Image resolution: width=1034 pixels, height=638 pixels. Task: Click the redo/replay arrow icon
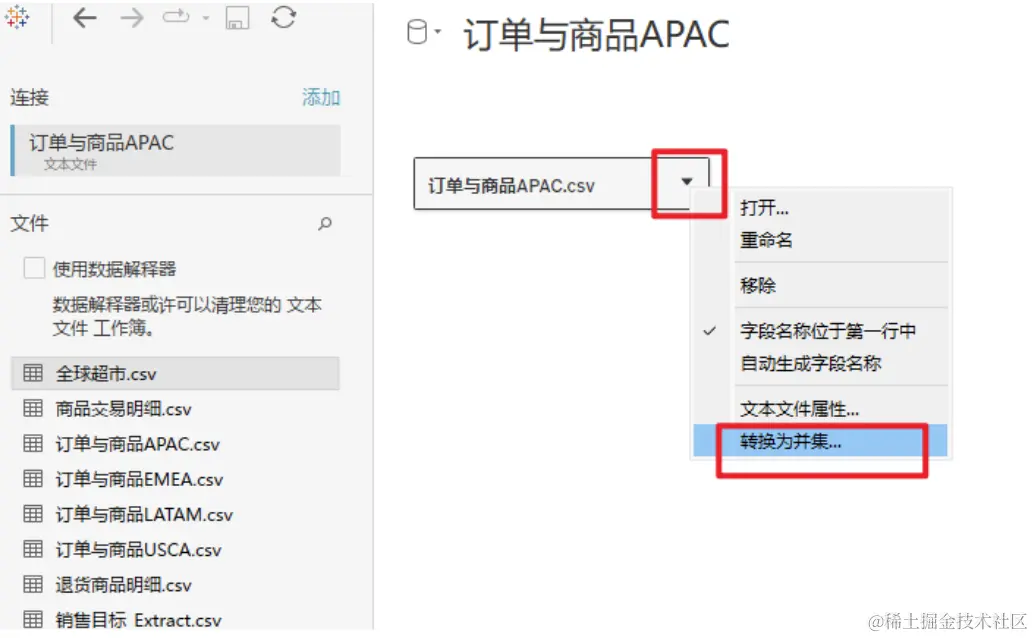[176, 16]
